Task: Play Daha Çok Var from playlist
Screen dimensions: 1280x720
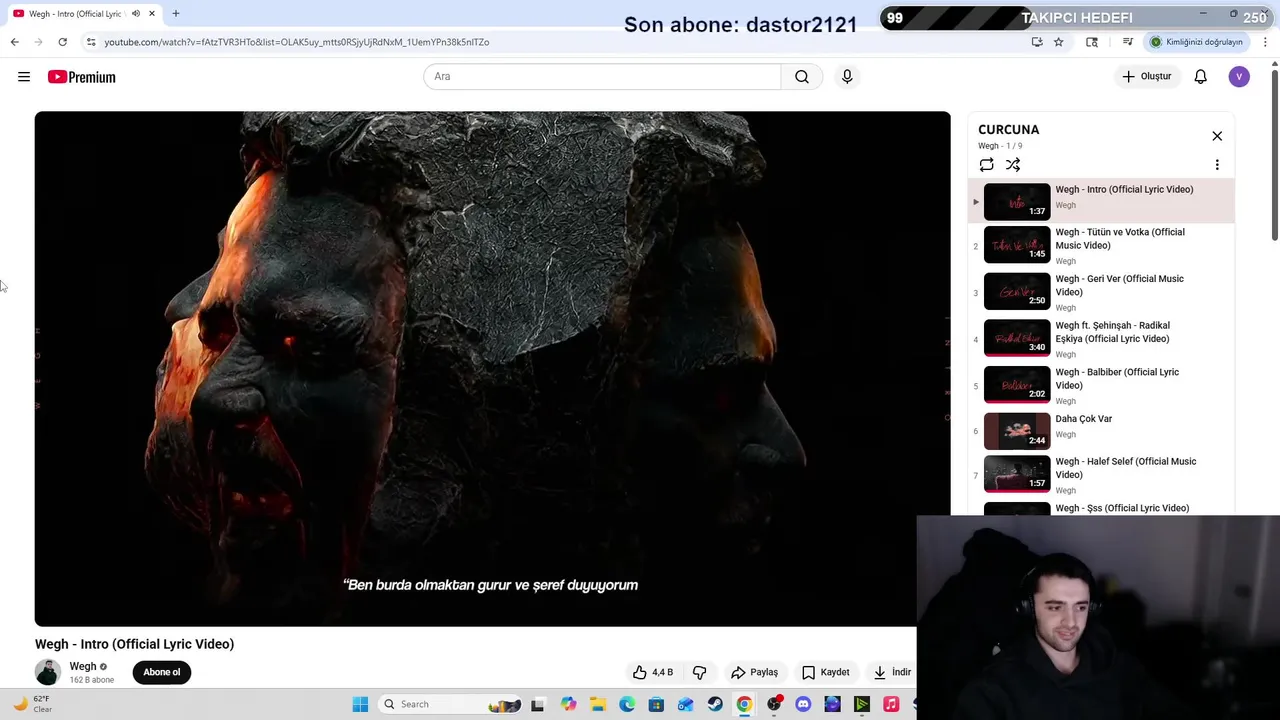Action: (x=1101, y=431)
